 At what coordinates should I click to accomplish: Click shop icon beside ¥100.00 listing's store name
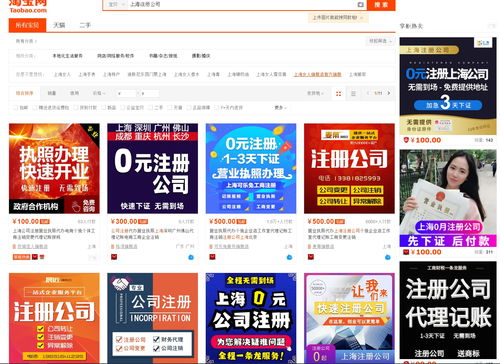14,246
